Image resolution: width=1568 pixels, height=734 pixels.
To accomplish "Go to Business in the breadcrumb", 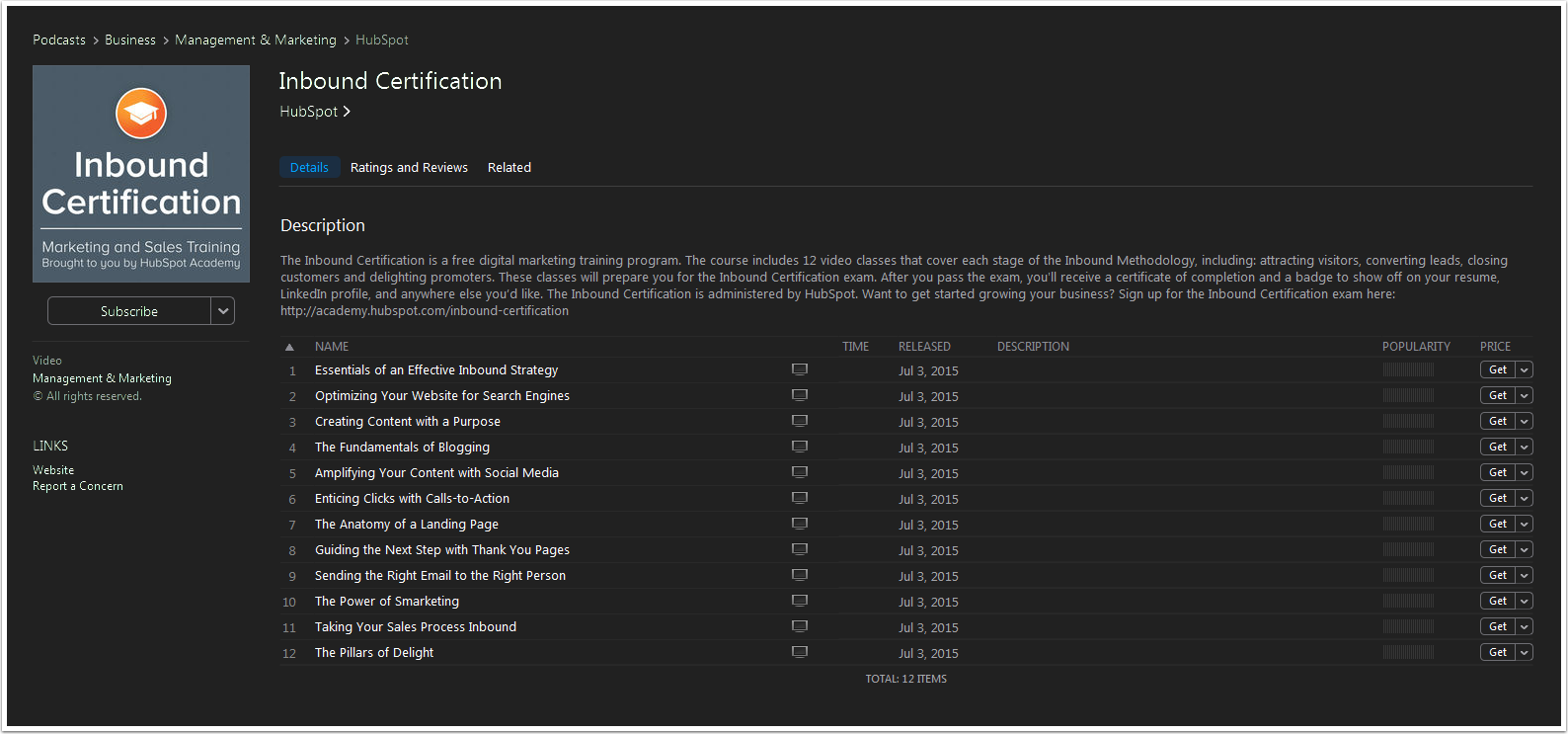I will (x=130, y=41).
